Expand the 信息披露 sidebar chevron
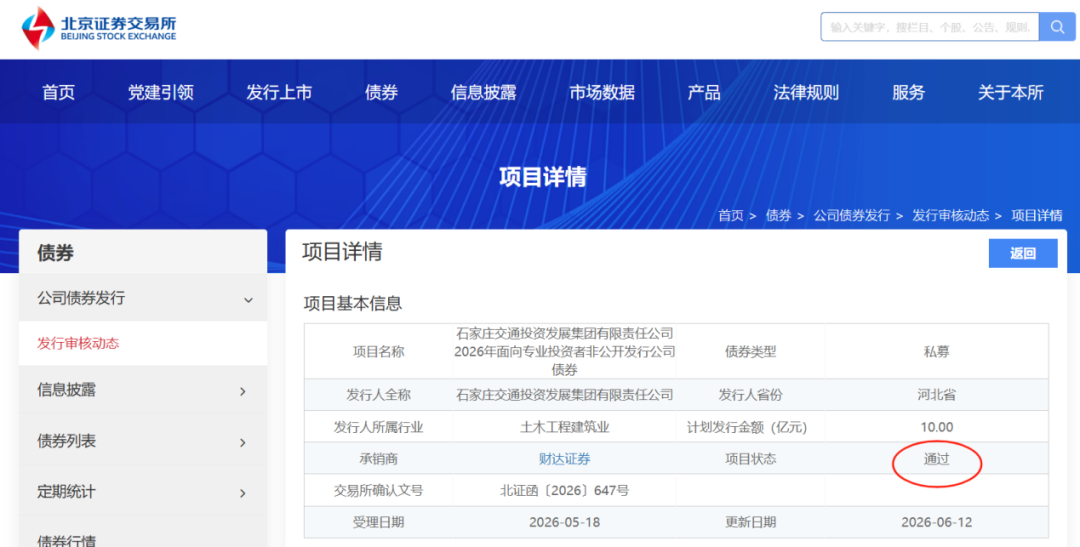 (242, 391)
